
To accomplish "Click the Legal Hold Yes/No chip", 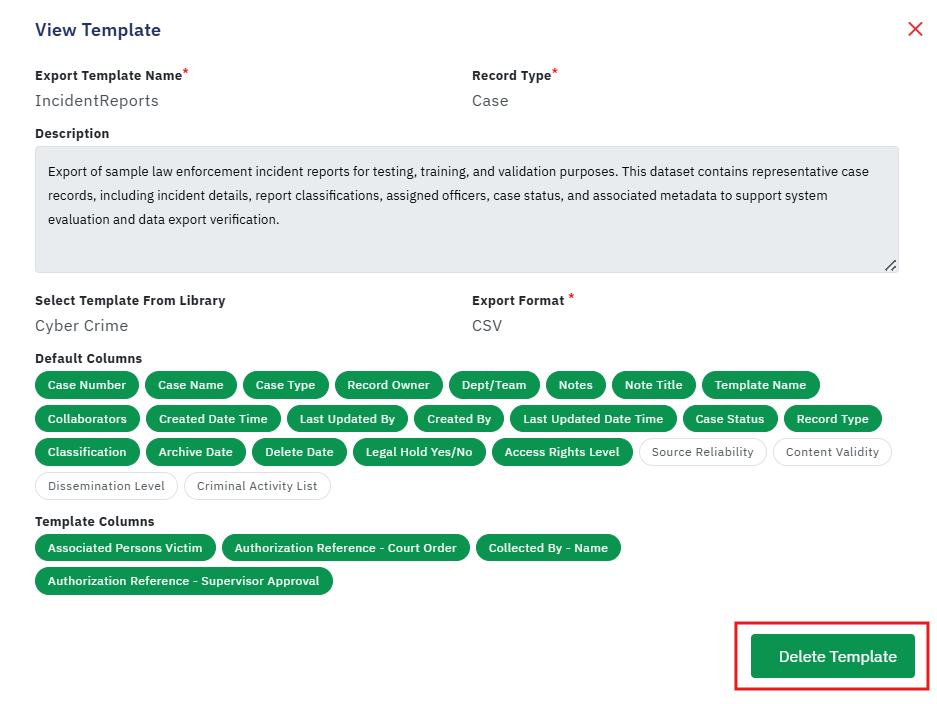I will click(x=419, y=452).
